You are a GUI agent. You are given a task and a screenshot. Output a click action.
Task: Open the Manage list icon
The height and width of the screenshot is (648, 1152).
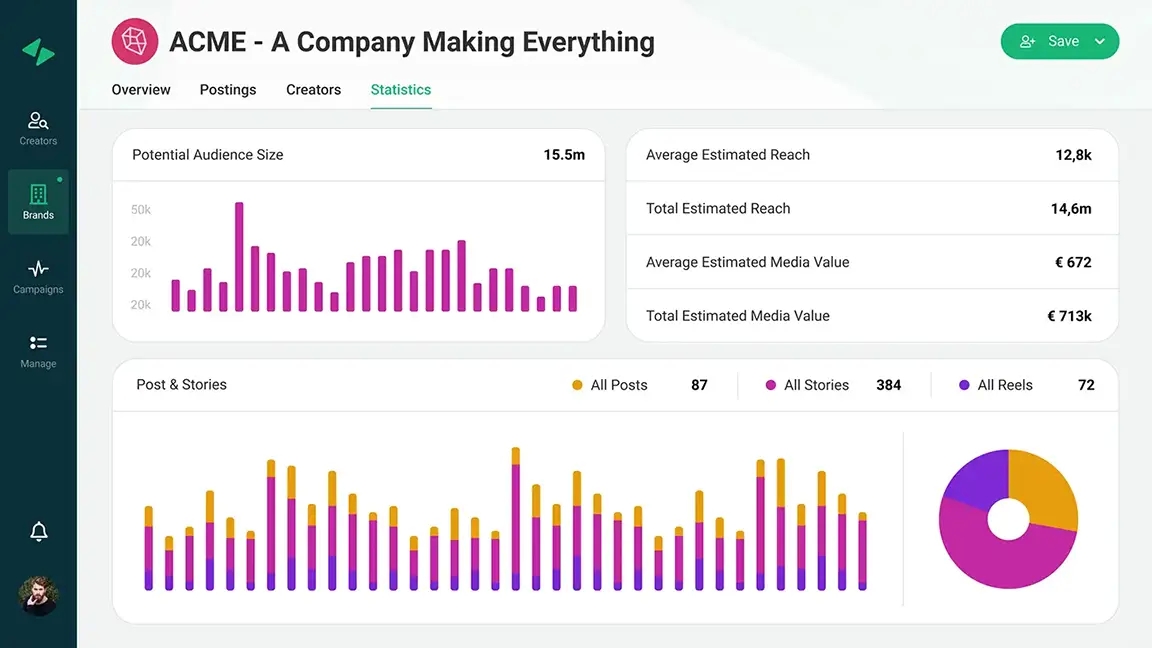[x=38, y=343]
